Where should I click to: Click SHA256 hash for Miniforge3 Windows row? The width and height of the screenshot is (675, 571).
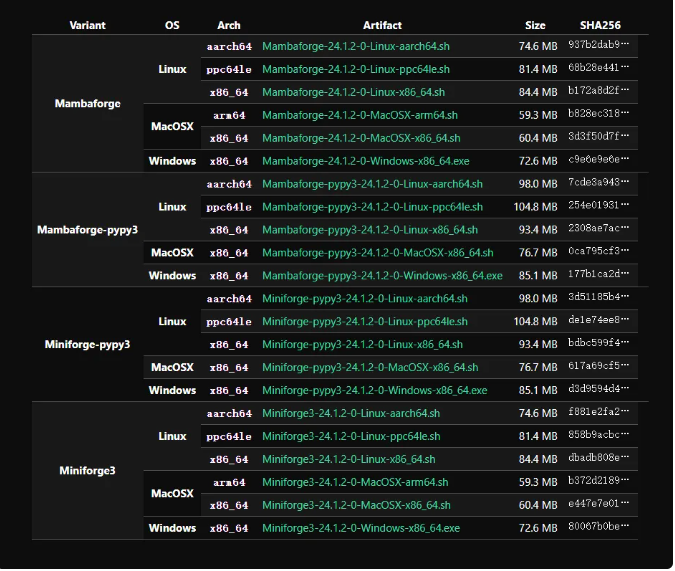pyautogui.click(x=599, y=528)
